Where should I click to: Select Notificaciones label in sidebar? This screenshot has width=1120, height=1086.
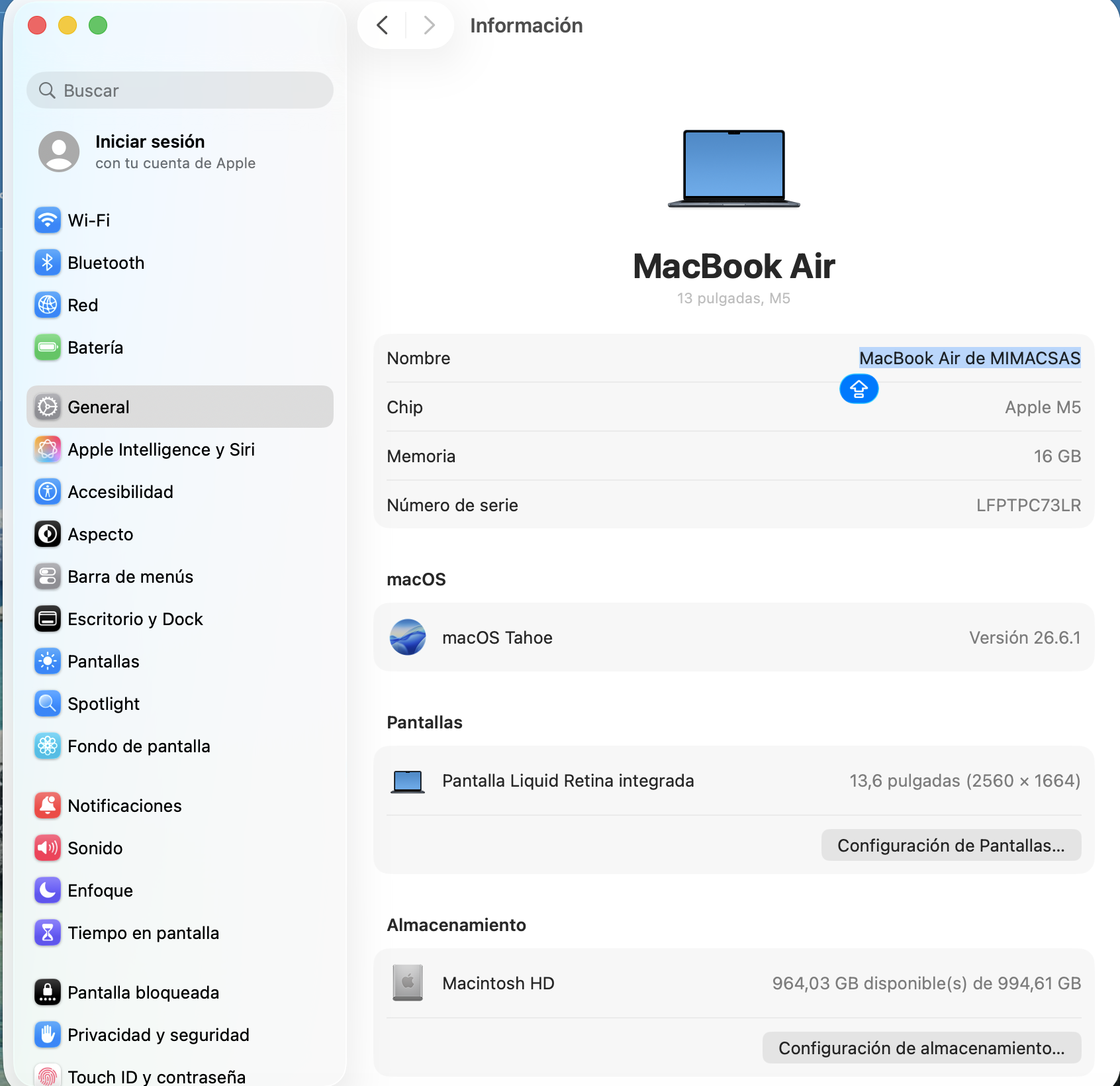pyautogui.click(x=124, y=806)
